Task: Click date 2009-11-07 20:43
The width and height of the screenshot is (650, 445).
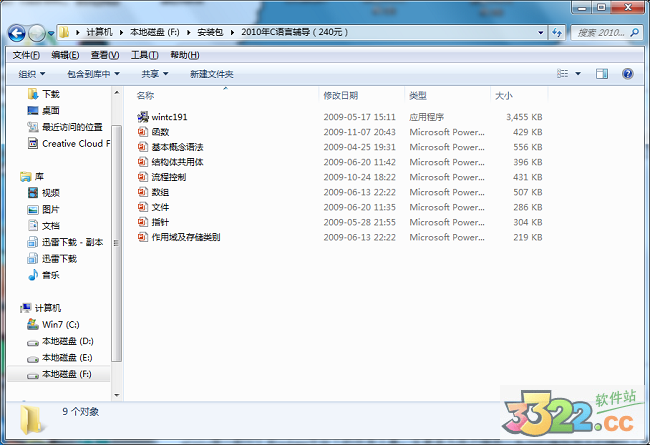Action: [x=359, y=132]
